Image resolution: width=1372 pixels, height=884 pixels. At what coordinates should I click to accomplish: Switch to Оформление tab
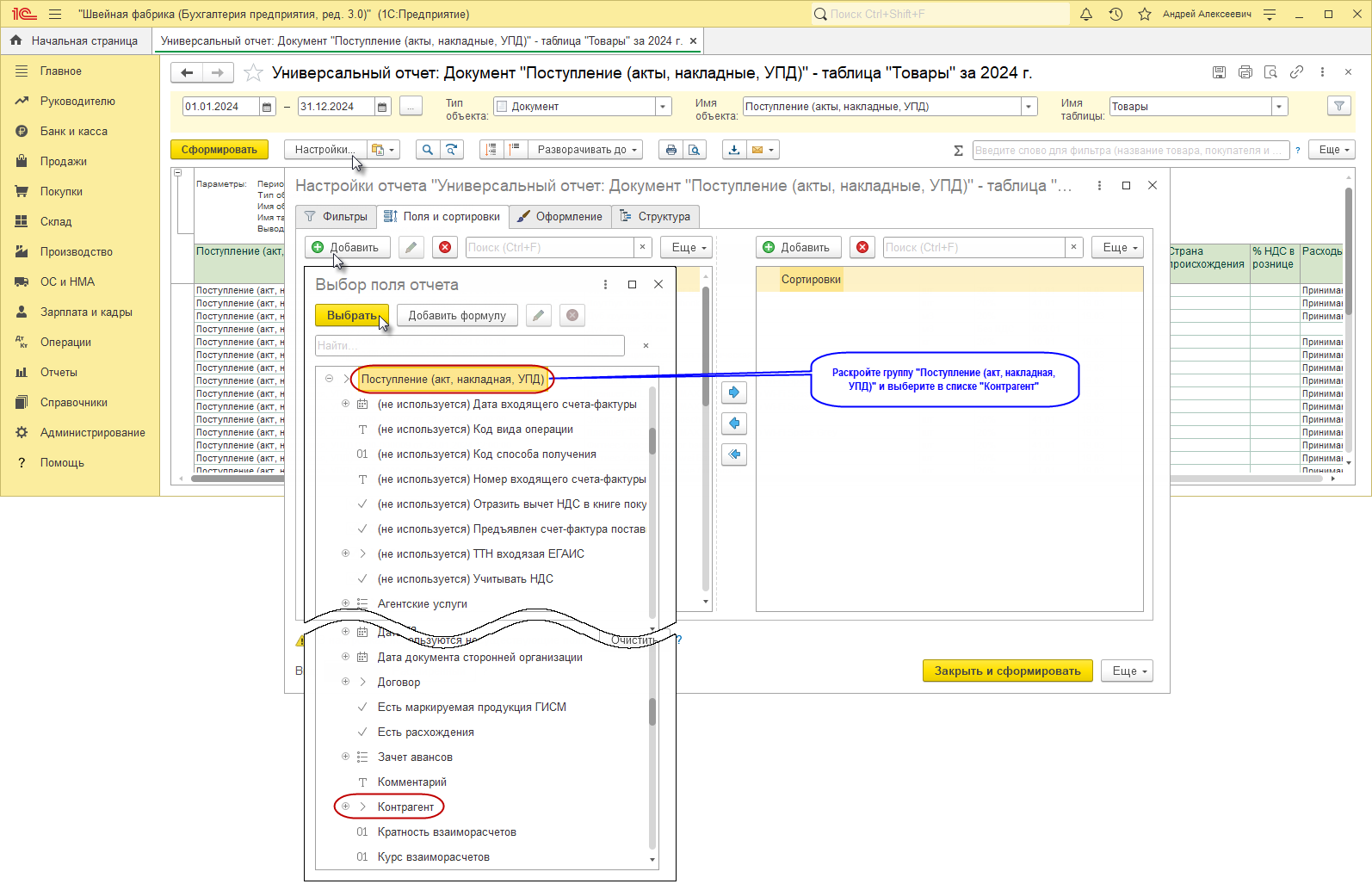(560, 216)
